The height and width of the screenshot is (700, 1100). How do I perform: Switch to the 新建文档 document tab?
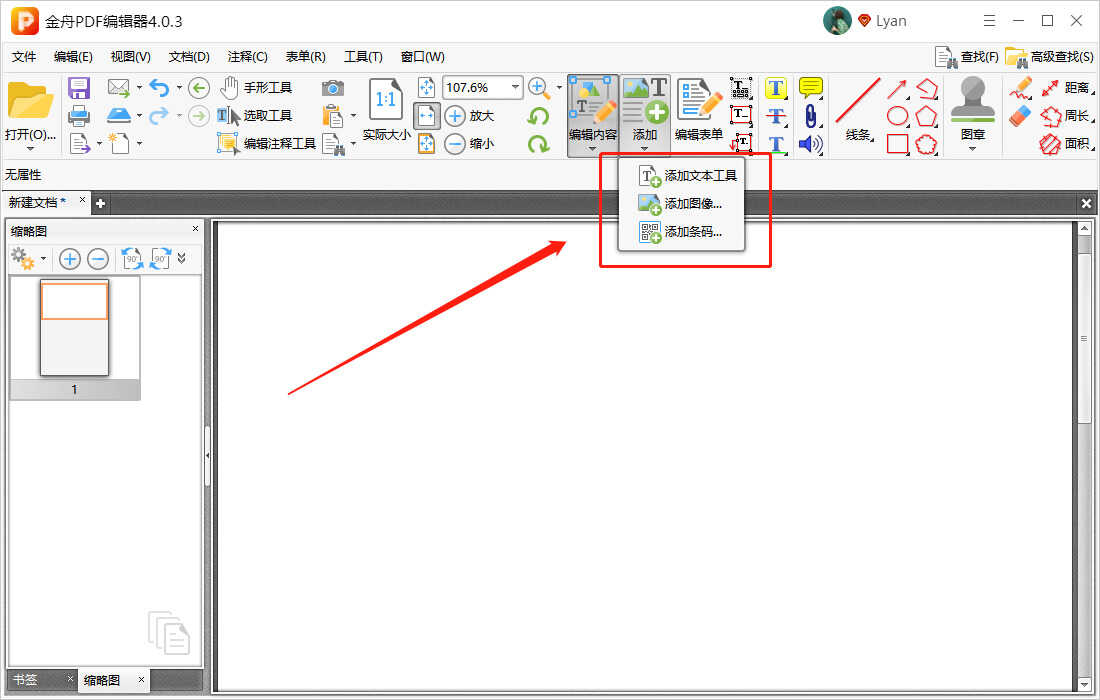point(38,202)
